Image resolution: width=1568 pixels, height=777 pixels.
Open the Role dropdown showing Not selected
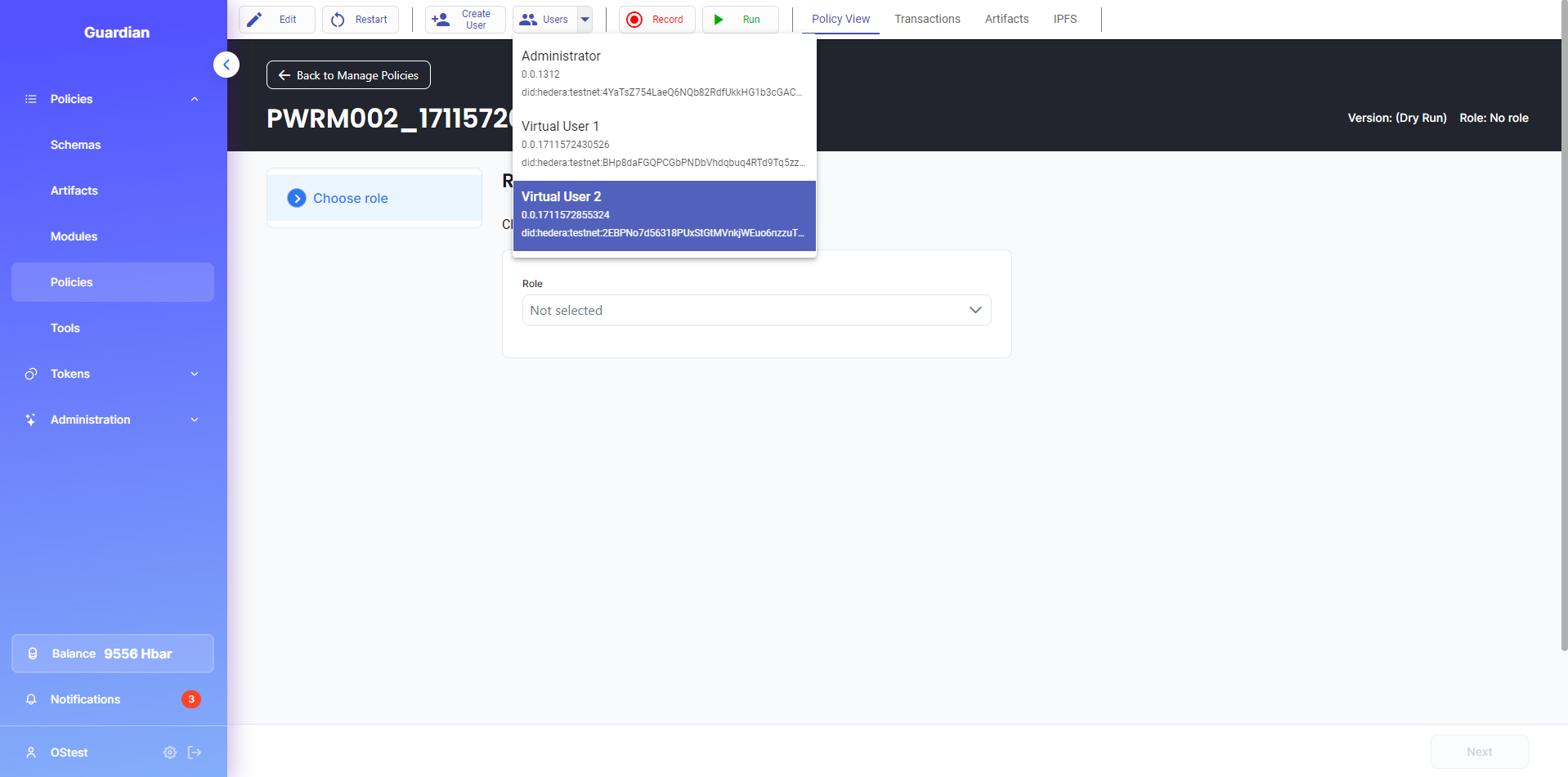pos(756,310)
